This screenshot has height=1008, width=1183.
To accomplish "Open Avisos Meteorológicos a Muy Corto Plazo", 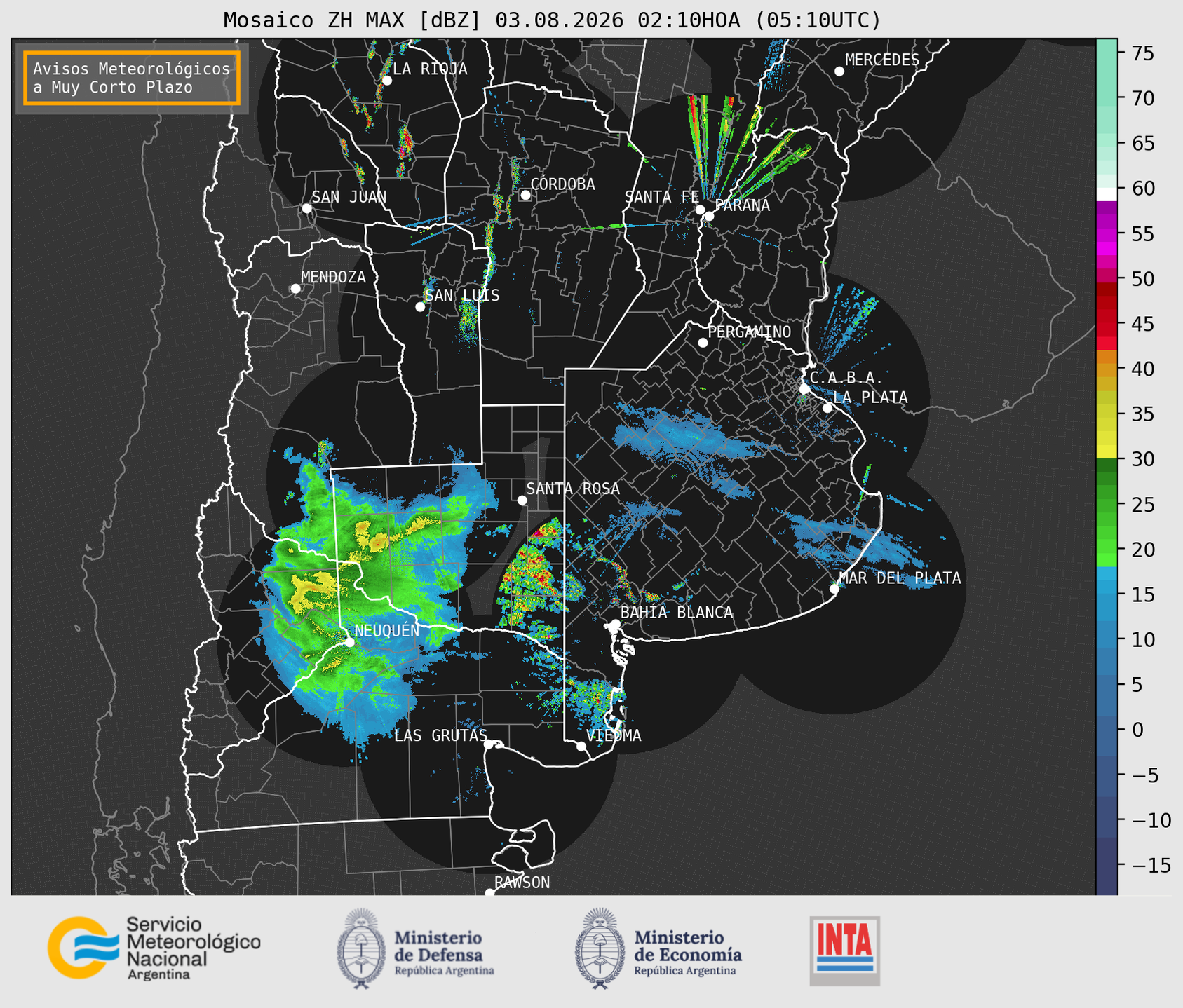I will [132, 78].
